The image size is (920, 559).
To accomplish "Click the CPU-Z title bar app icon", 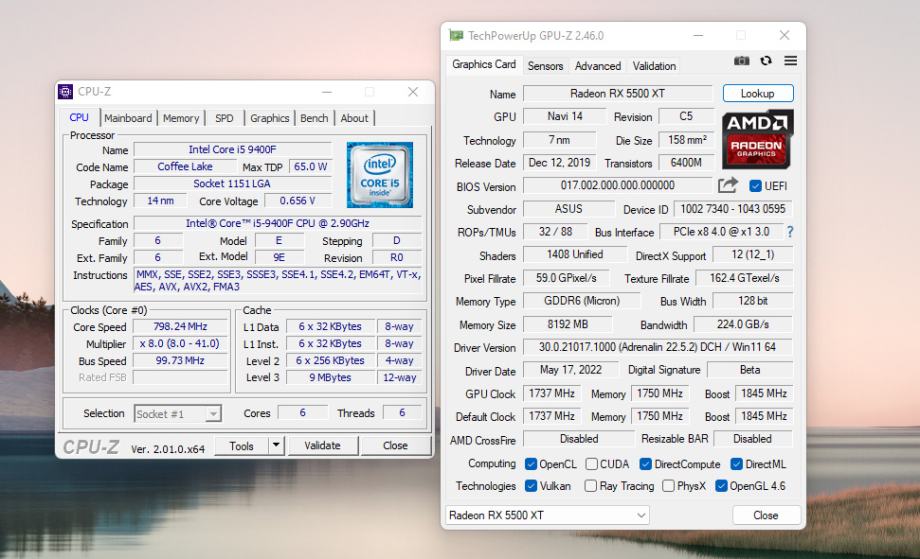I will [66, 92].
